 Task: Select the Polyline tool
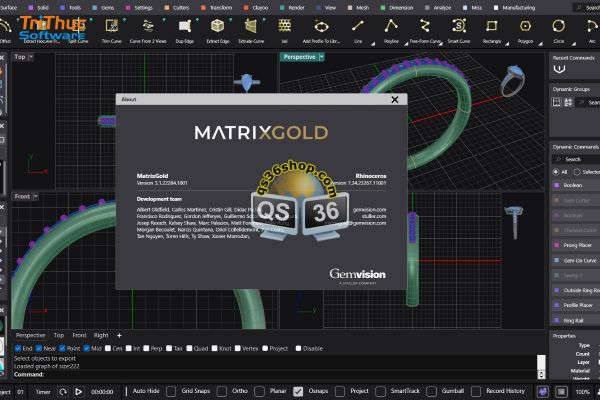coord(391,30)
